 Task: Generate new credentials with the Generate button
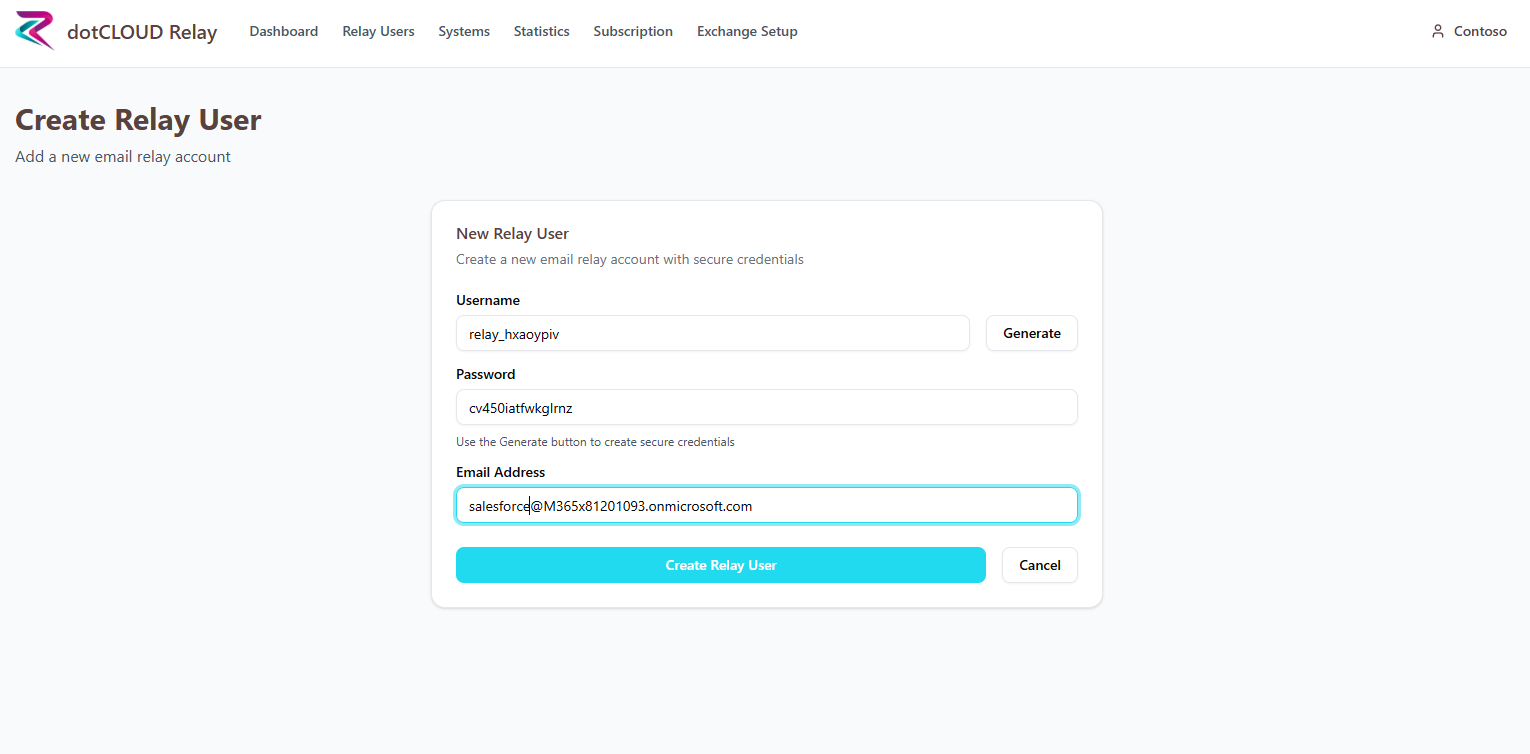point(1031,333)
